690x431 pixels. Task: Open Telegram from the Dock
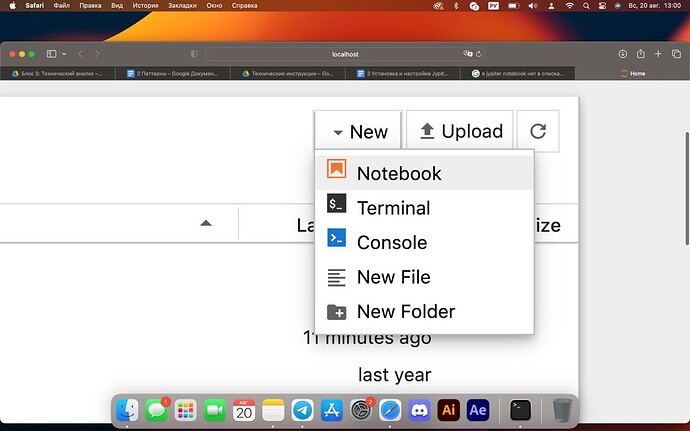303,410
